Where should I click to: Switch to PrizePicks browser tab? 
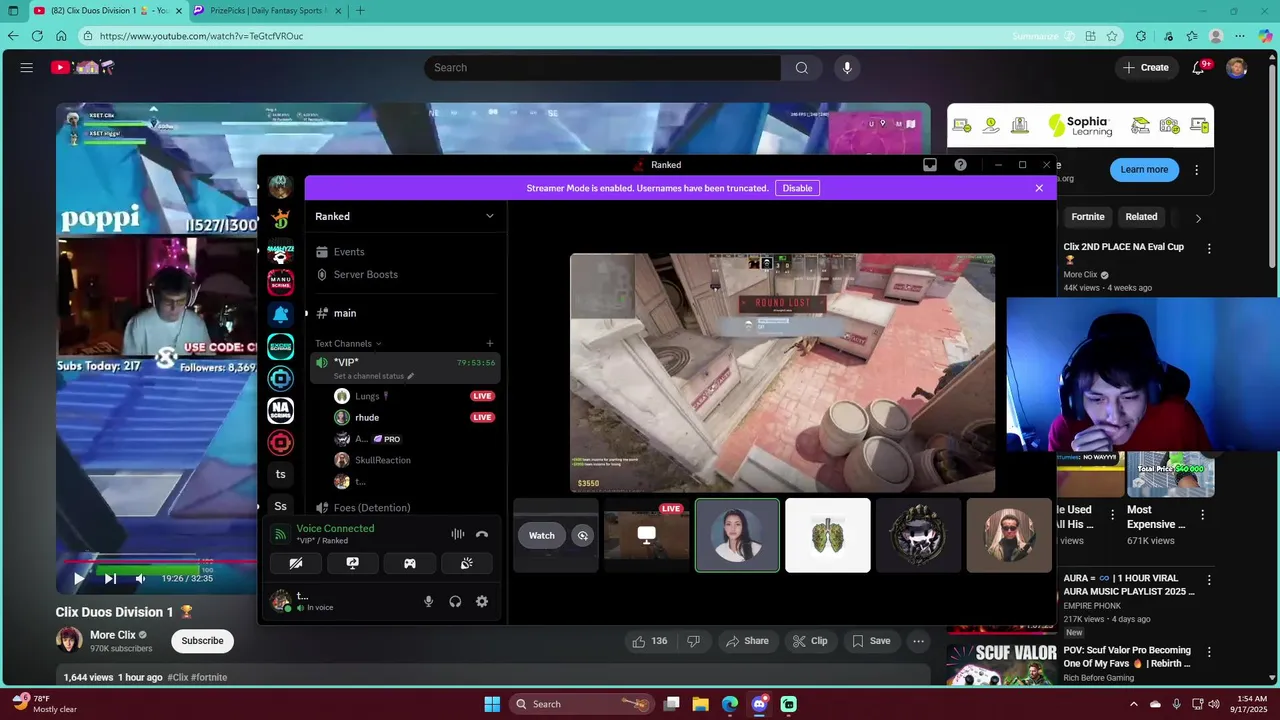pos(266,10)
